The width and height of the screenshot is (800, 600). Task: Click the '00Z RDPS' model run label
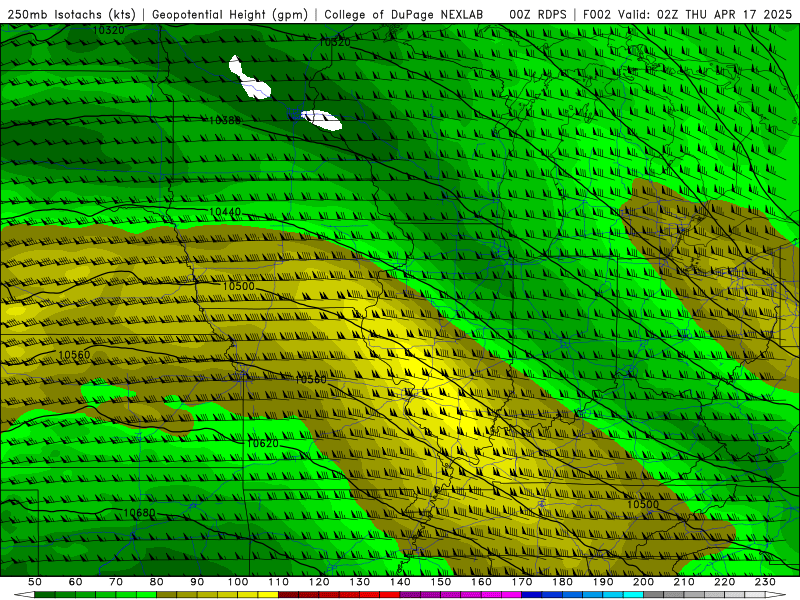(x=538, y=14)
